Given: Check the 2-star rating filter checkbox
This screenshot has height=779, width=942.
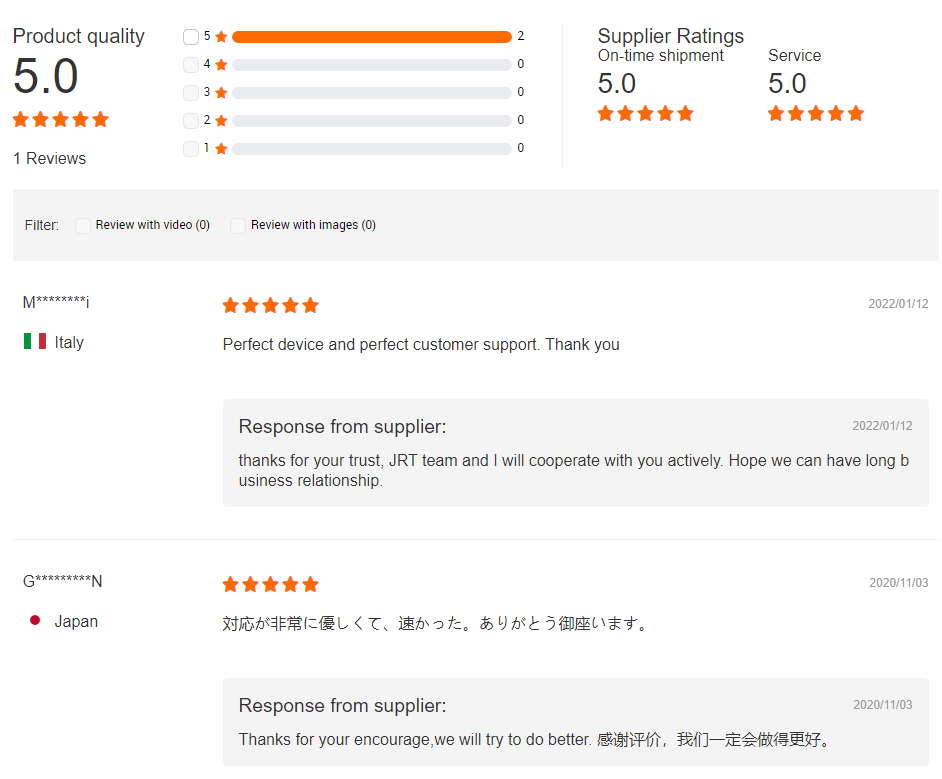Looking at the screenshot, I should (191, 120).
